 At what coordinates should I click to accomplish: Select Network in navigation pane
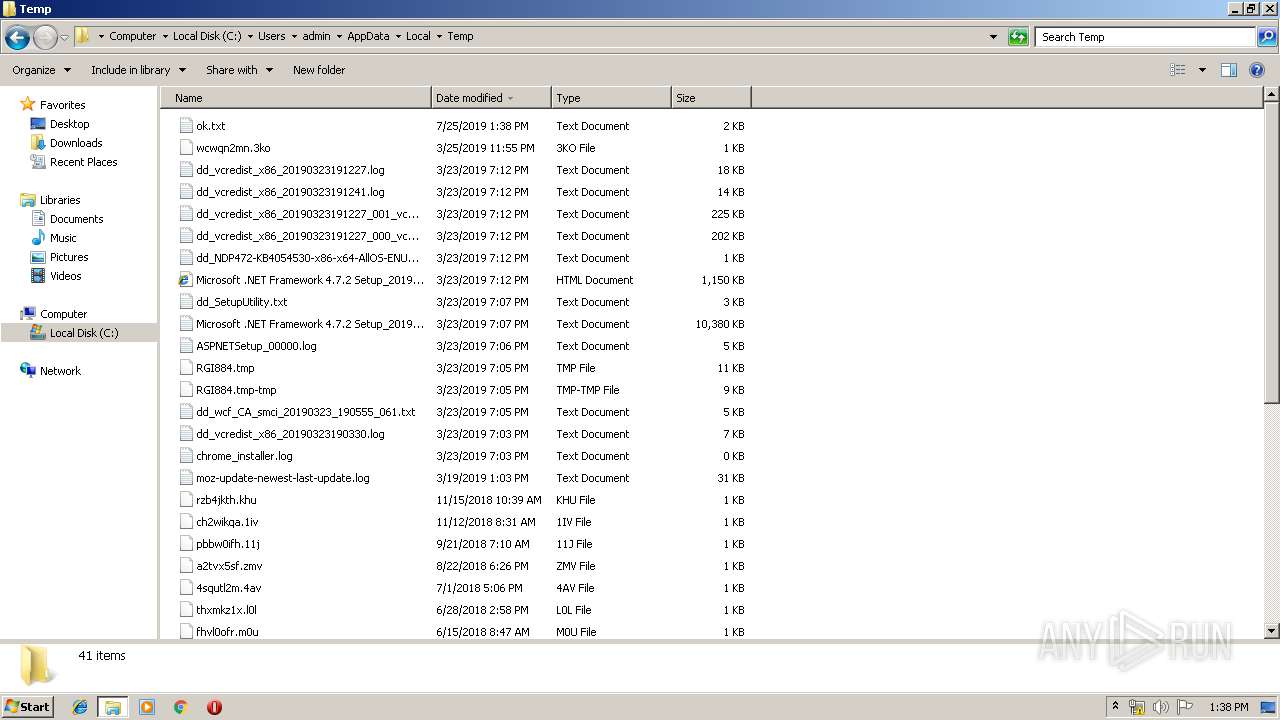click(x=60, y=371)
